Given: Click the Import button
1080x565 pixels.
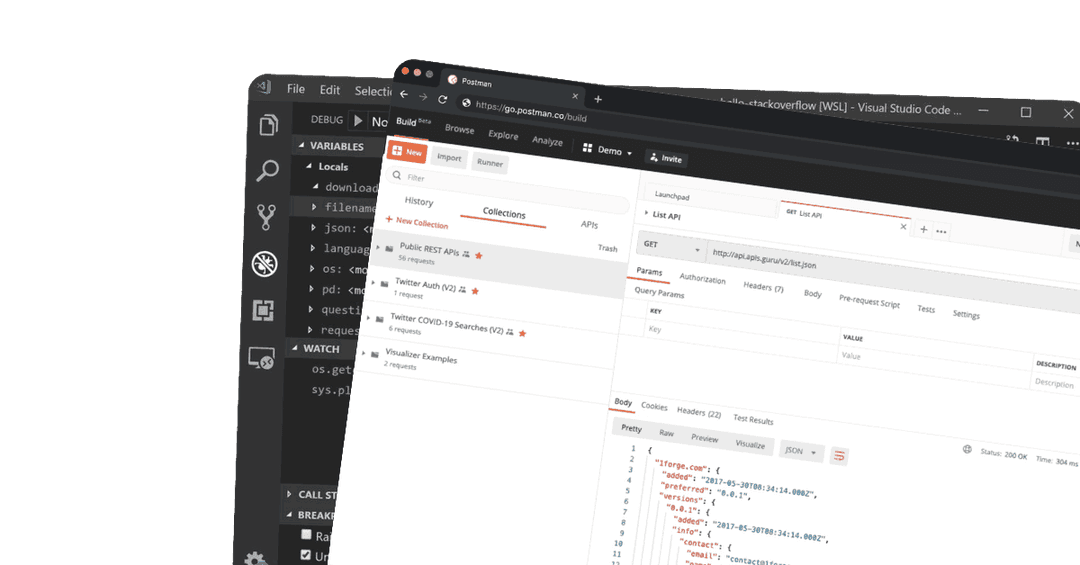Looking at the screenshot, I should click(449, 158).
